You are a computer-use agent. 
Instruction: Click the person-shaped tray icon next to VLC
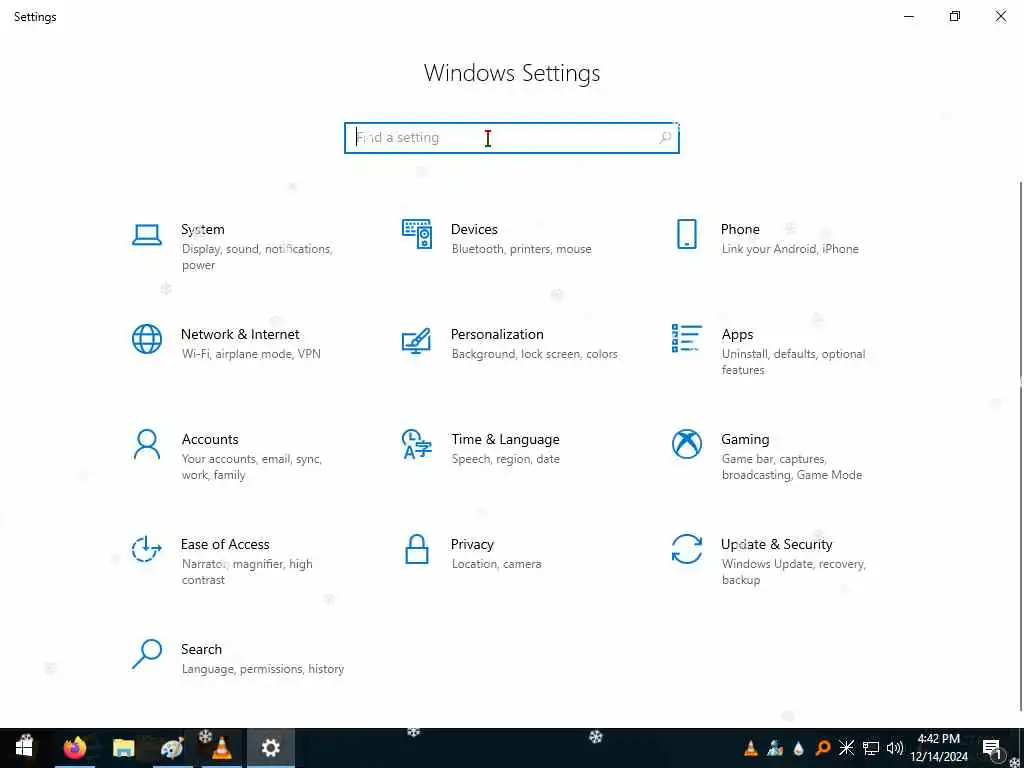775,748
